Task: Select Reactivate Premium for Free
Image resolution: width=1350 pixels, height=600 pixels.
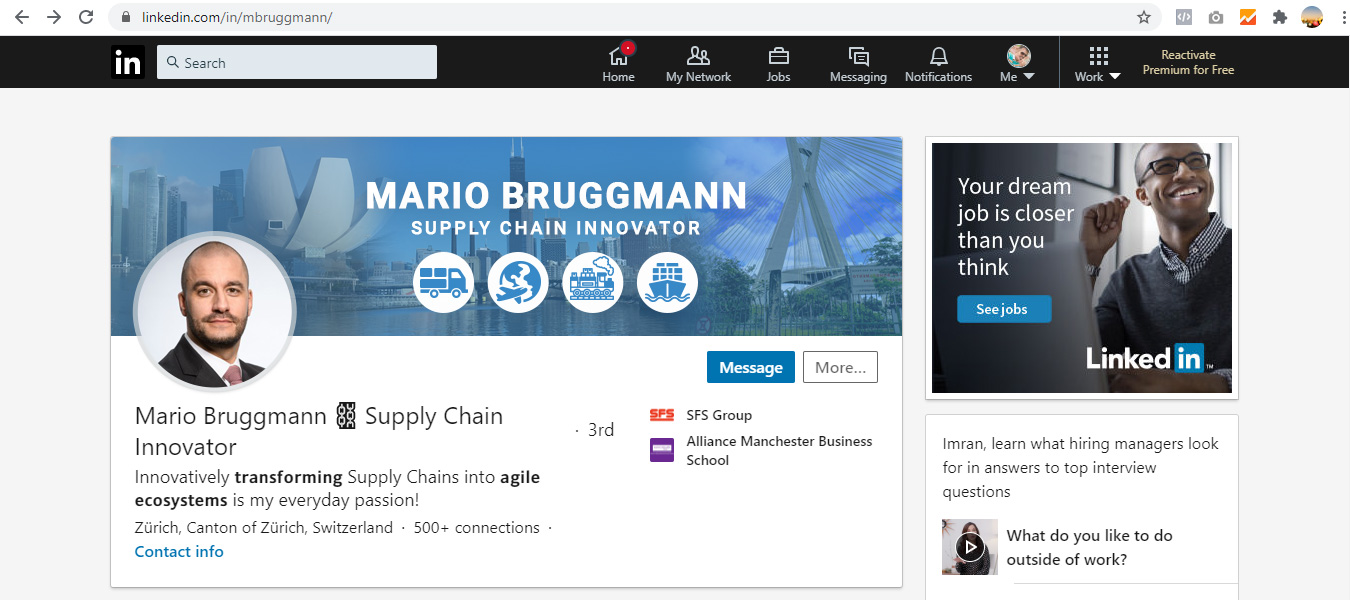Action: pos(1188,62)
